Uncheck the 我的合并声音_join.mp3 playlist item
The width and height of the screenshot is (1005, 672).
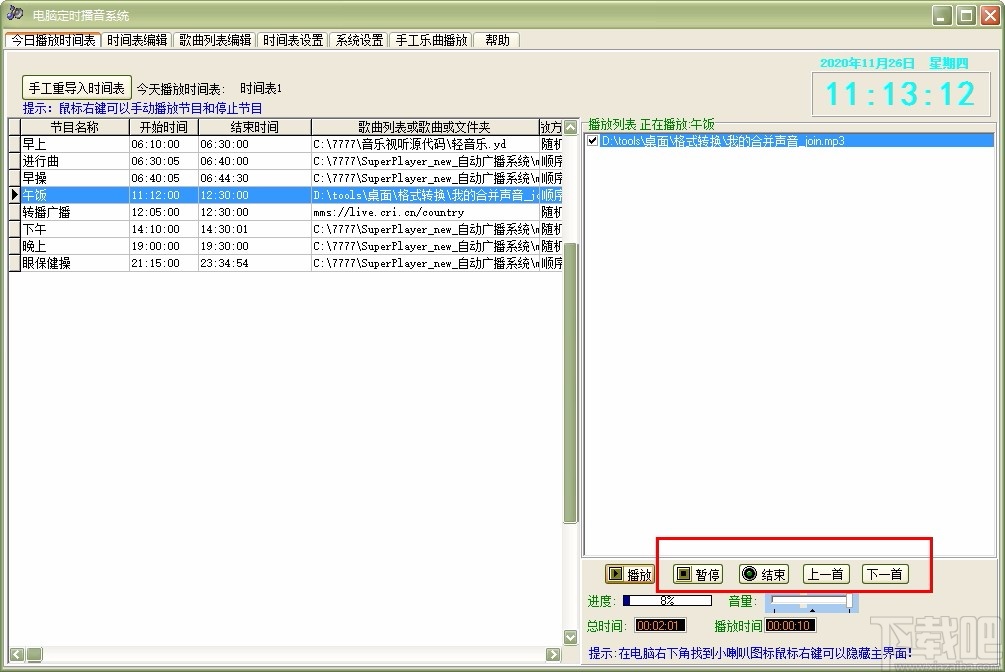click(593, 141)
